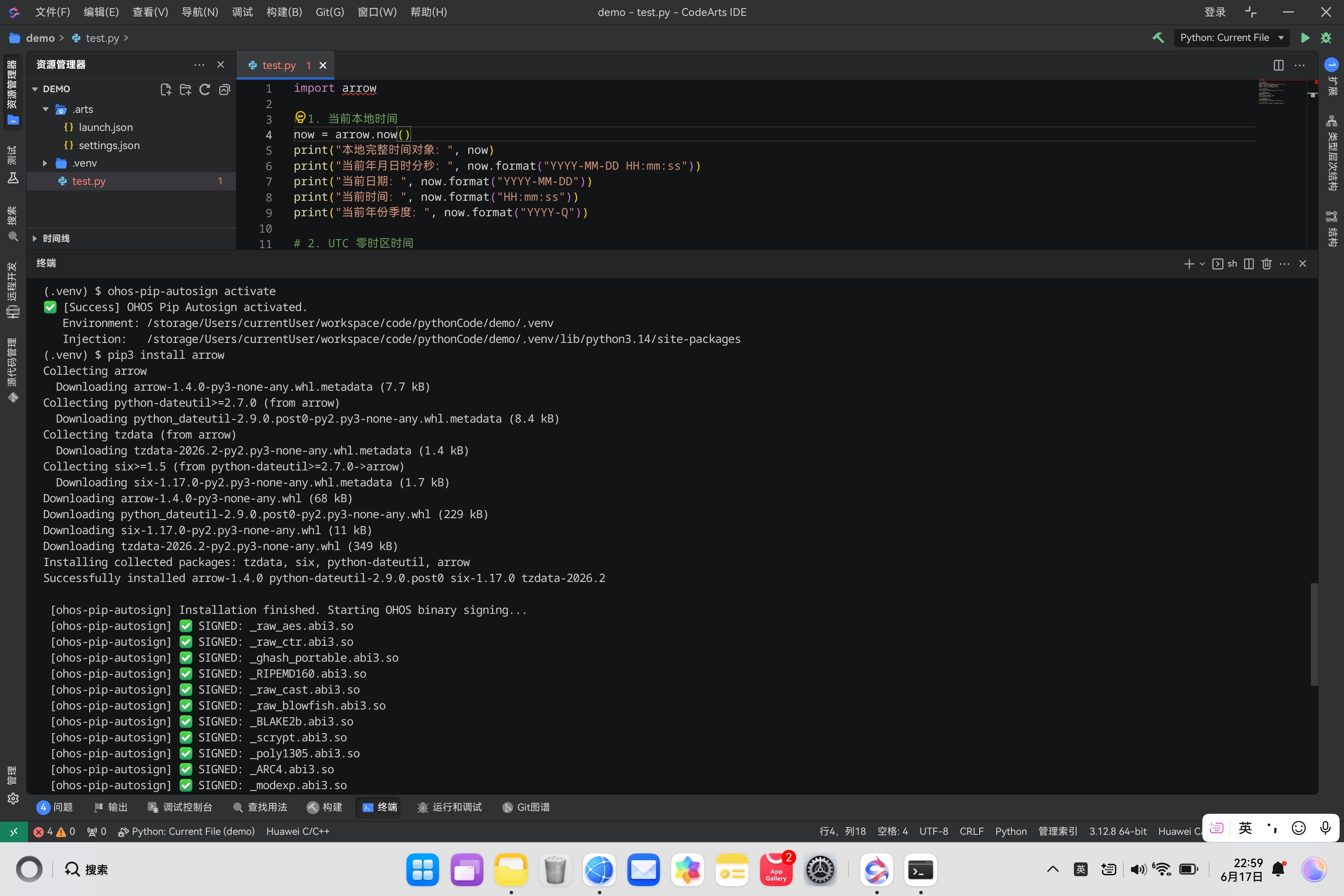Click UTF-8 encoding in status bar
1344x896 pixels.
[934, 831]
